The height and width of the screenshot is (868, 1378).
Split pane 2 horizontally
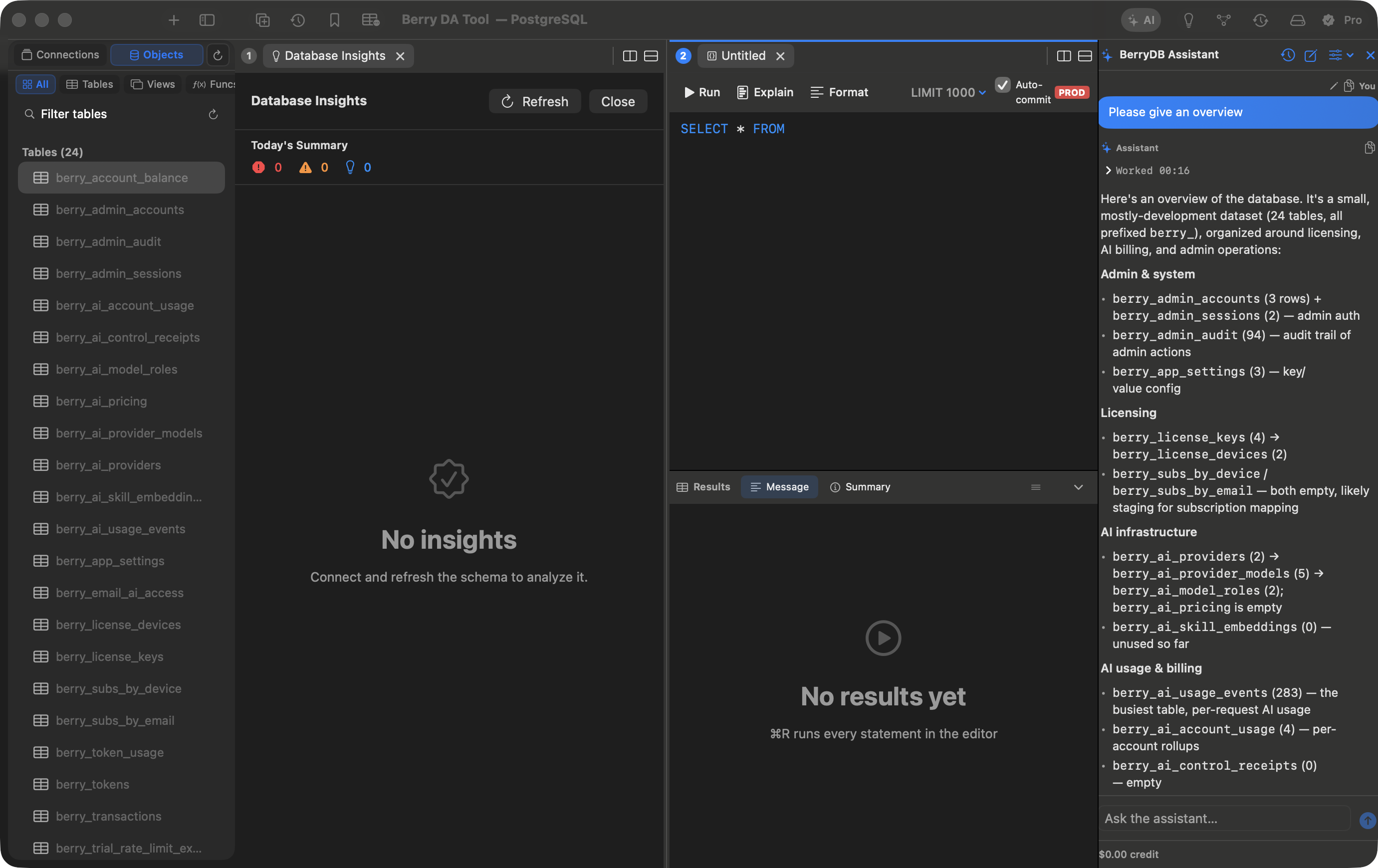pos(1085,56)
